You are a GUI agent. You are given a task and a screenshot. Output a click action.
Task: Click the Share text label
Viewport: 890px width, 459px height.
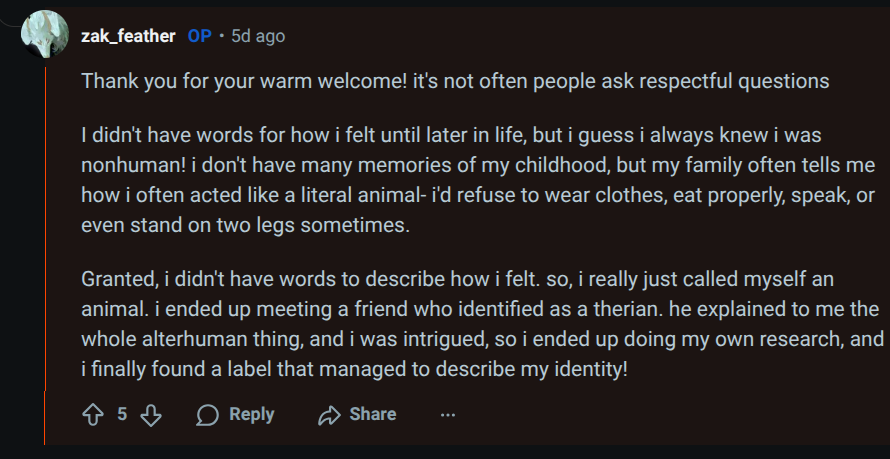click(373, 414)
